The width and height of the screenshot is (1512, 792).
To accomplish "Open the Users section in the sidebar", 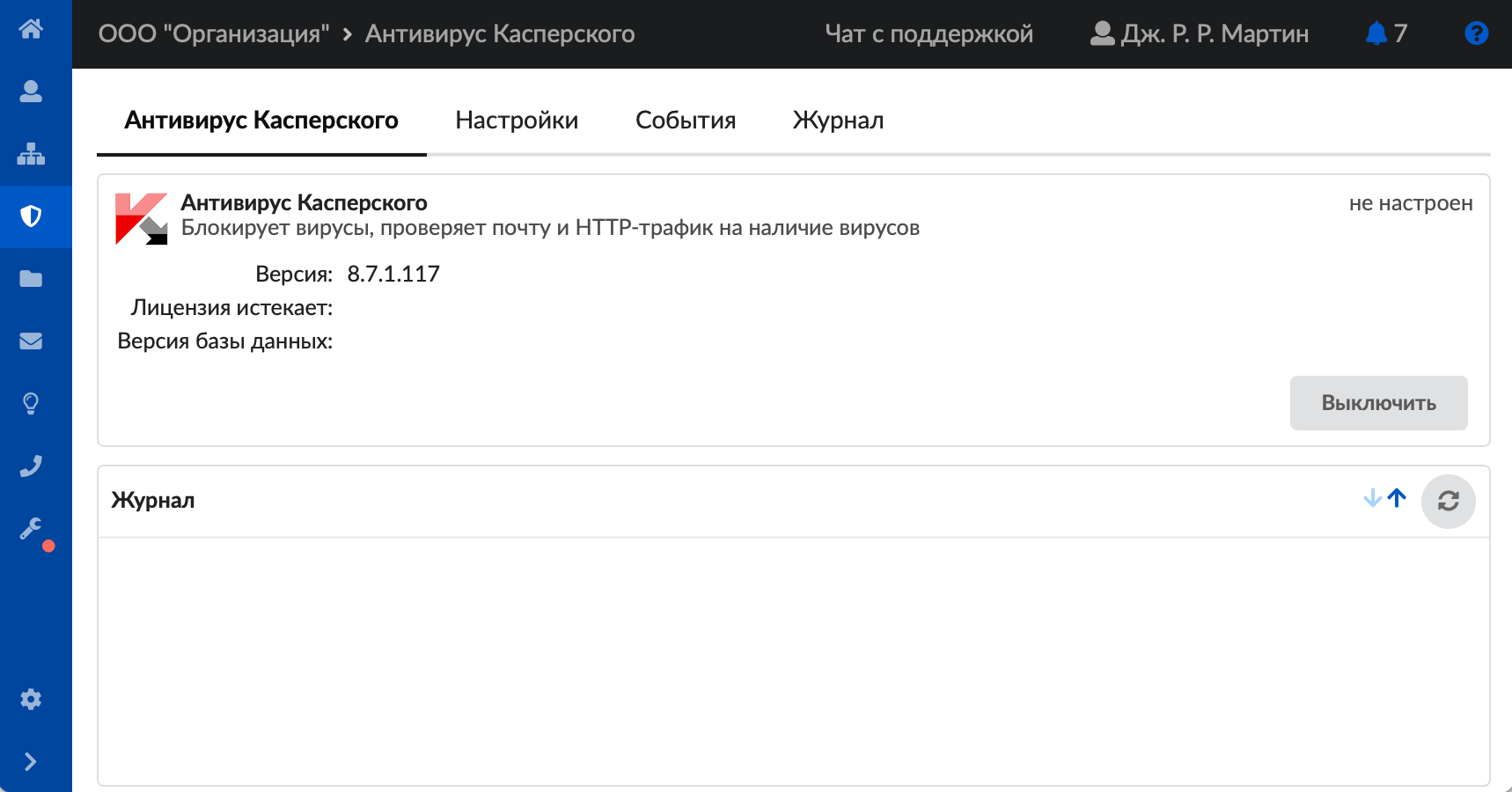I will click(31, 92).
